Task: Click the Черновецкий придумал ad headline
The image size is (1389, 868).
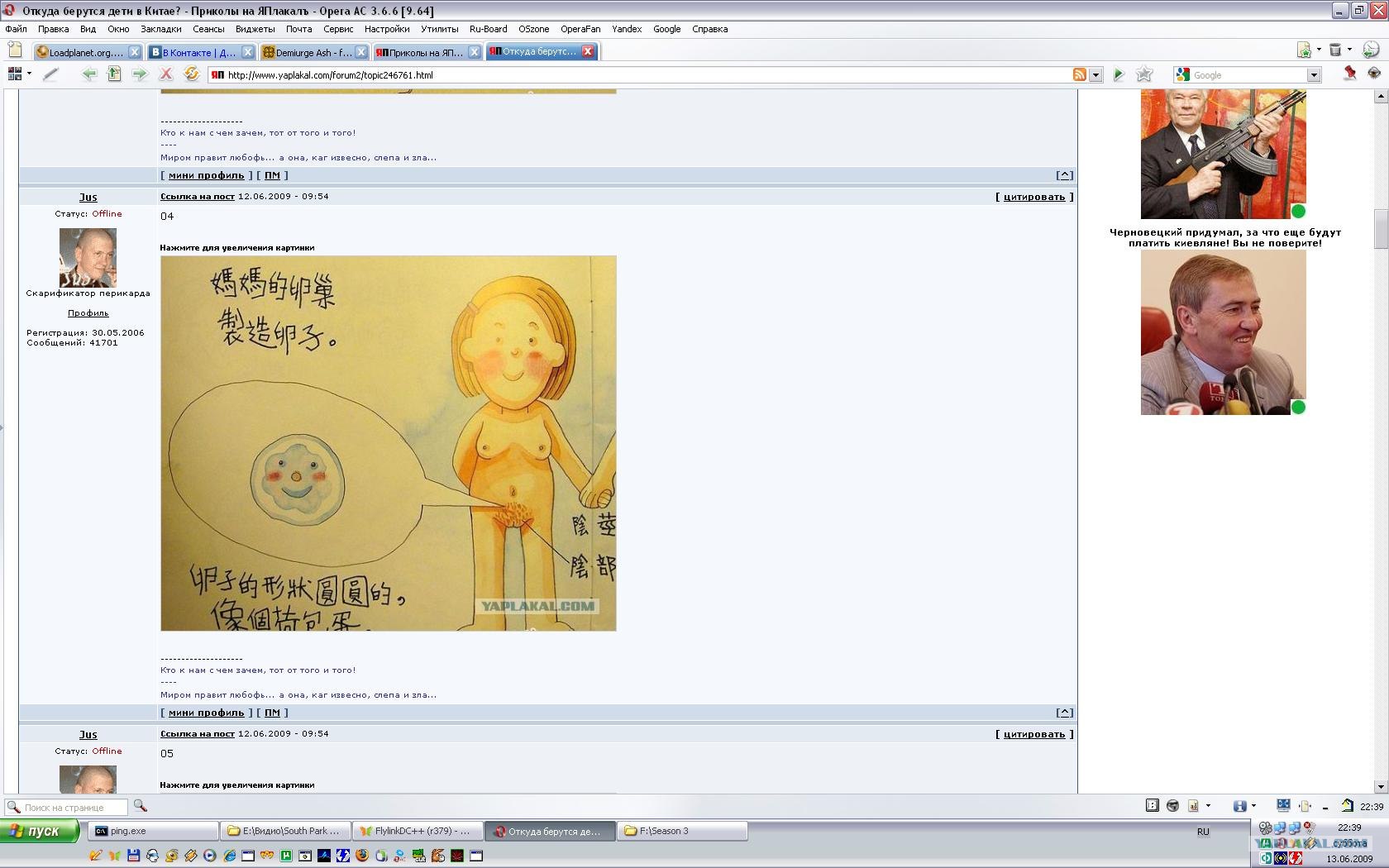Action: point(1225,238)
